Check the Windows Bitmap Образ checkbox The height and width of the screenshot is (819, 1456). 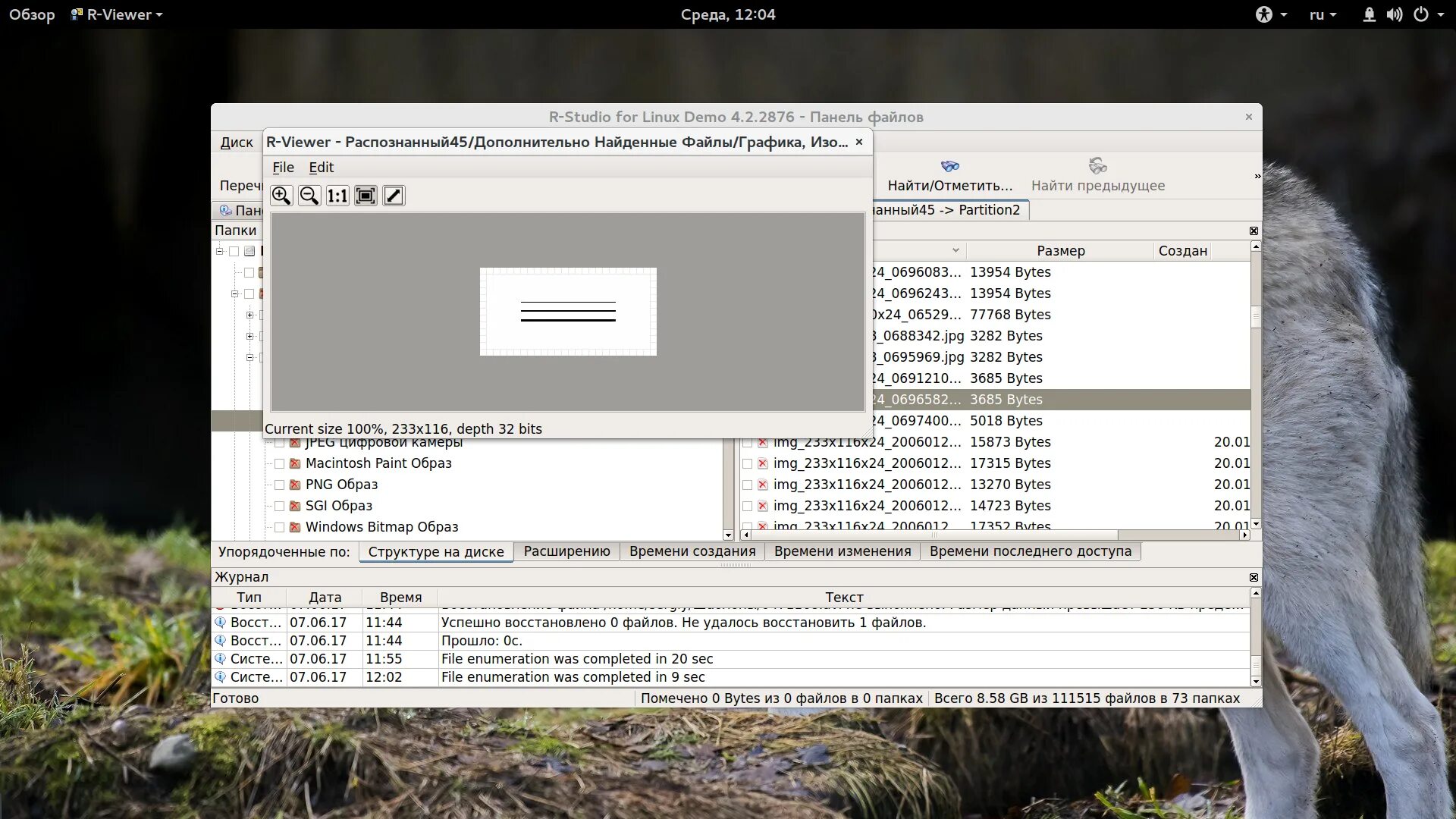point(279,527)
